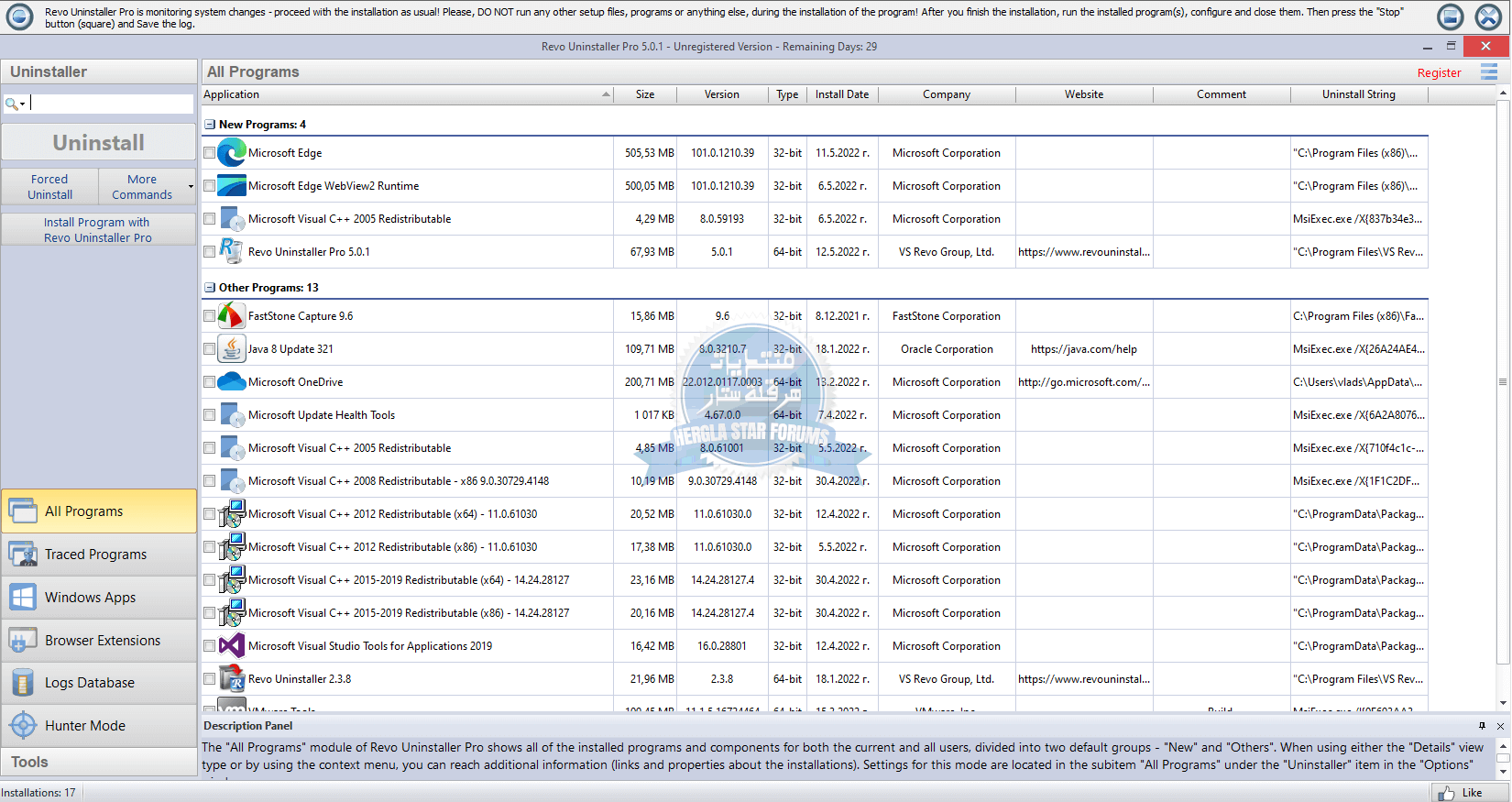
Task: Check the box next to Microsoft OneDrive
Action: click(210, 382)
